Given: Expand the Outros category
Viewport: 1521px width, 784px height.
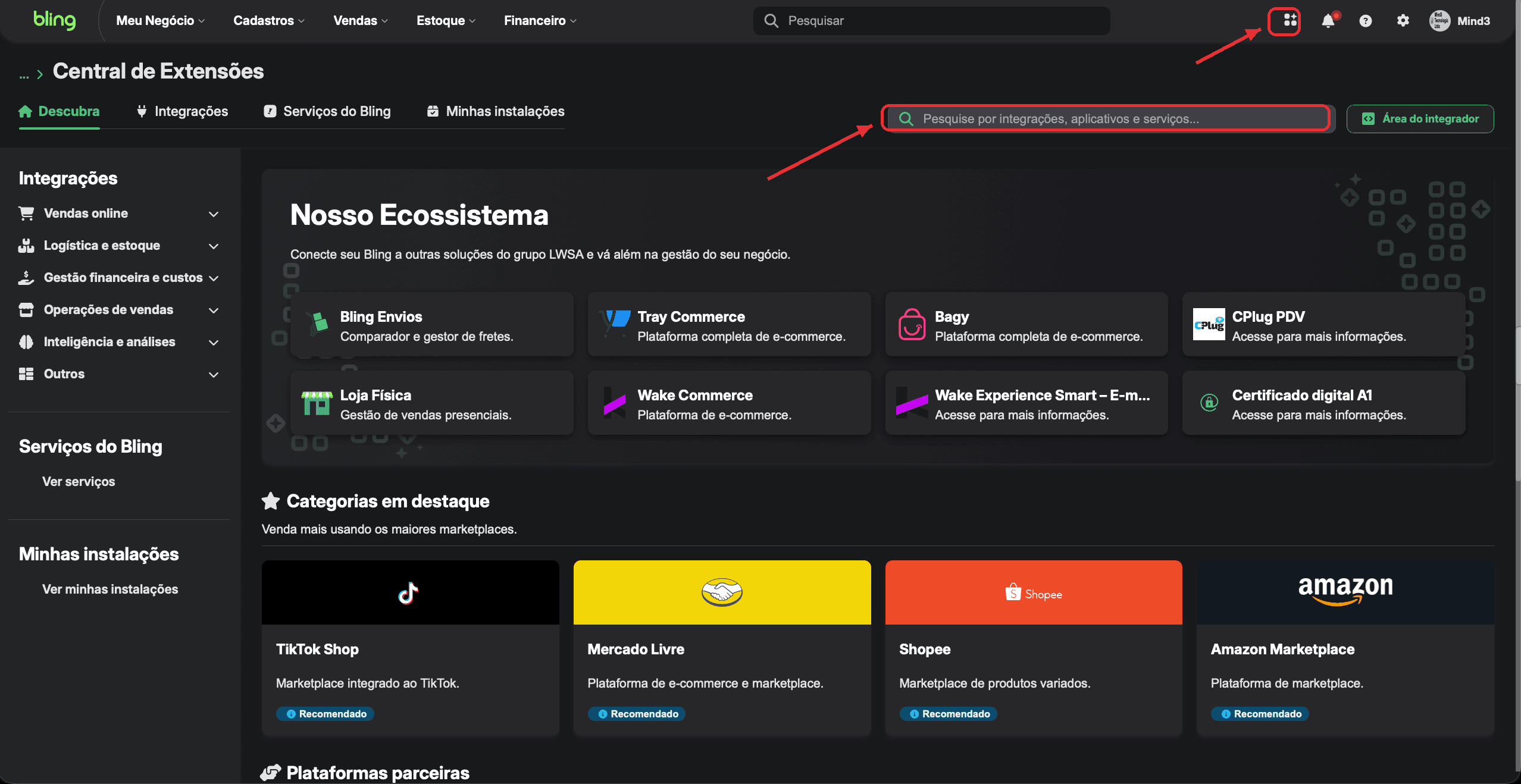Looking at the screenshot, I should pyautogui.click(x=119, y=374).
